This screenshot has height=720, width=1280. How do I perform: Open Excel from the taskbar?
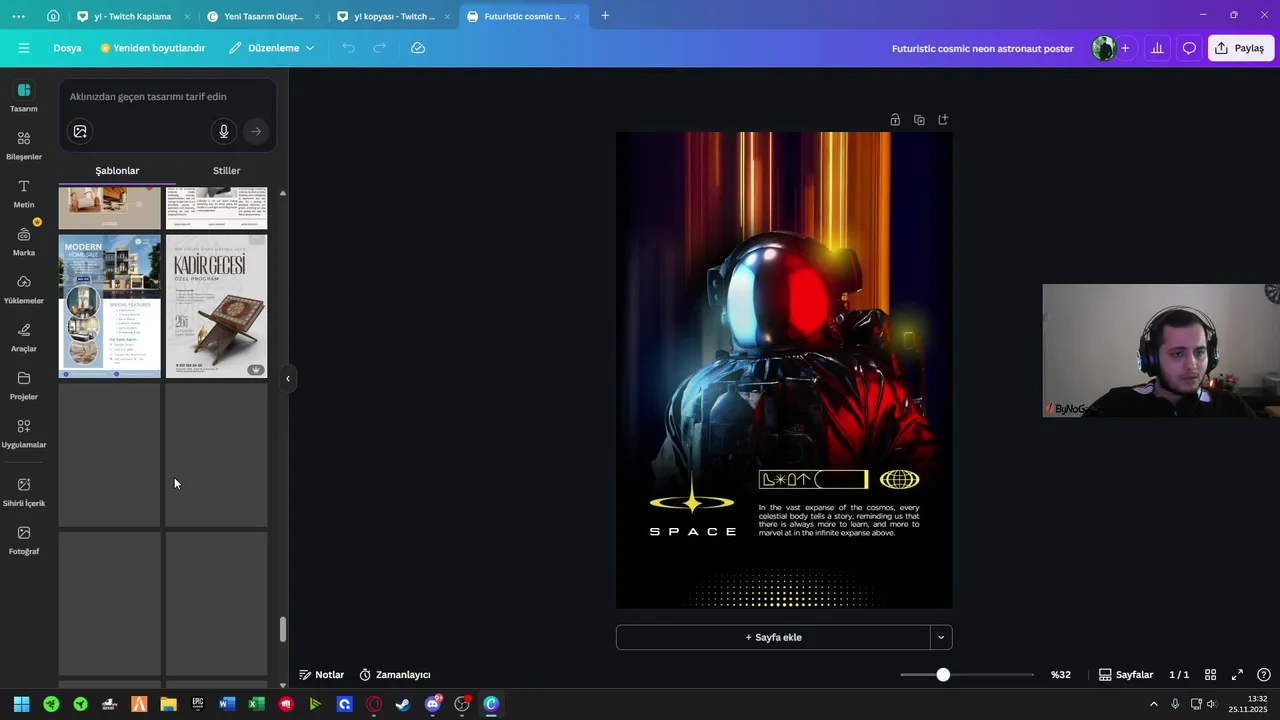pyautogui.click(x=256, y=704)
